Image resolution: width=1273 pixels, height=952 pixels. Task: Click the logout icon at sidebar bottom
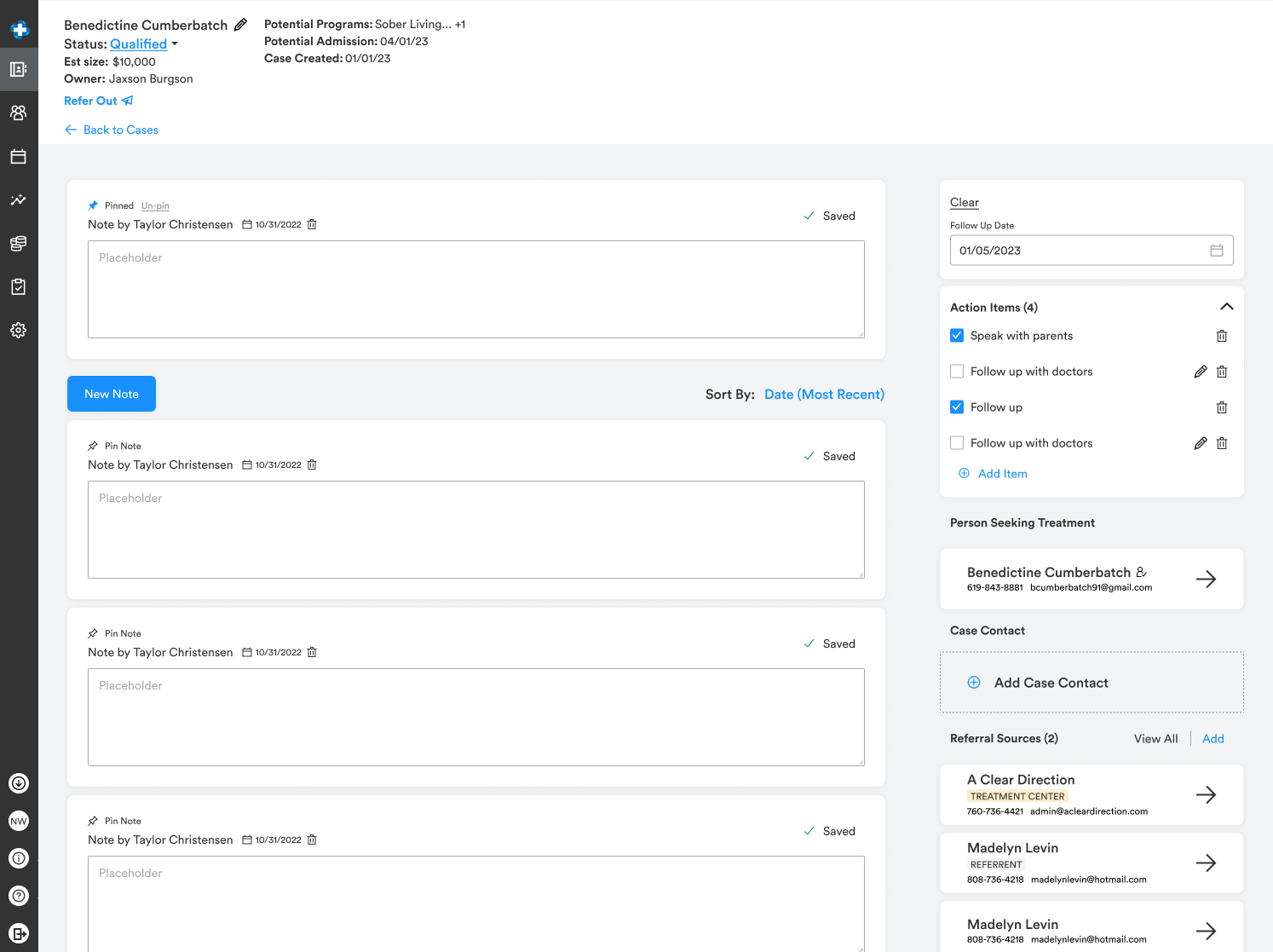pyautogui.click(x=19, y=933)
